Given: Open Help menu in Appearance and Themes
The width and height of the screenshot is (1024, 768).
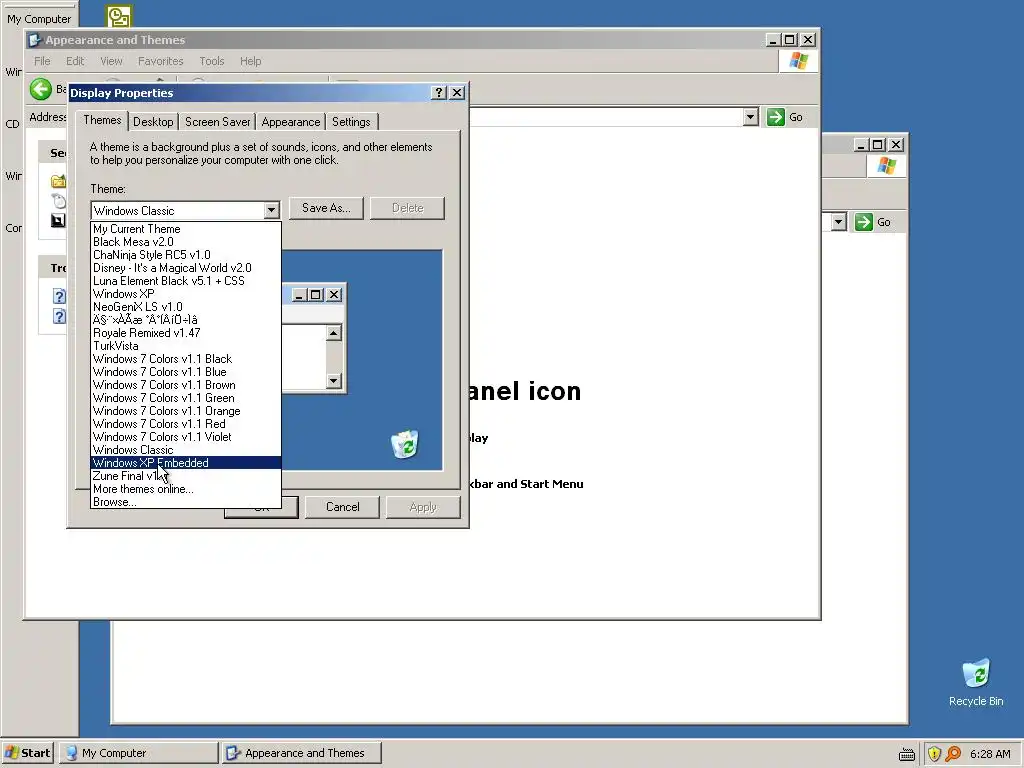Looking at the screenshot, I should click(250, 61).
